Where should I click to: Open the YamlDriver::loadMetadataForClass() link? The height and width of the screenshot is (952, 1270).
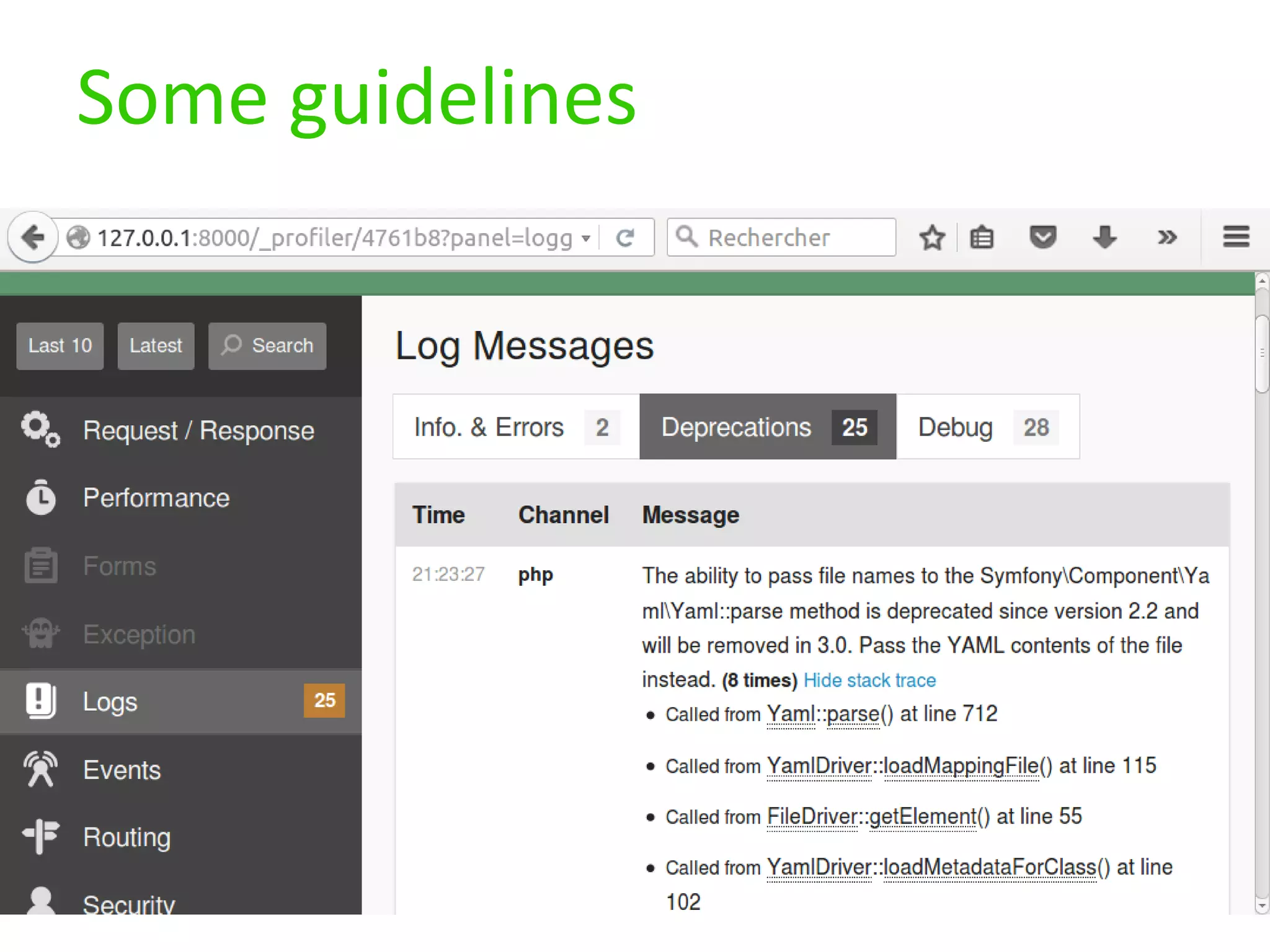(x=938, y=868)
